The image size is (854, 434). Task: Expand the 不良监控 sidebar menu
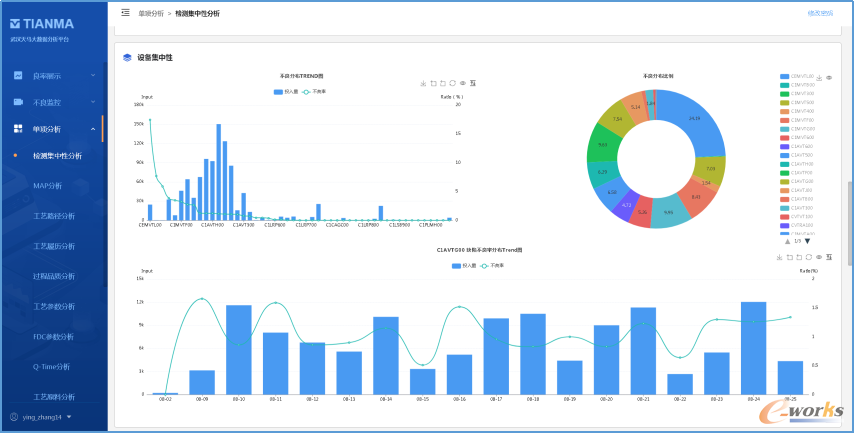[x=54, y=102]
